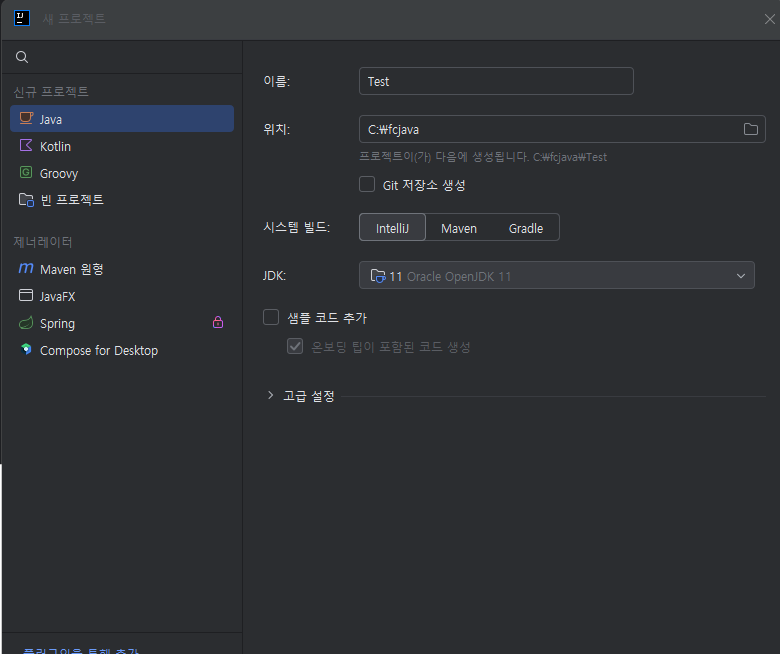Click the 위치 location field C:₩fcjava
780x654 pixels.
point(562,129)
